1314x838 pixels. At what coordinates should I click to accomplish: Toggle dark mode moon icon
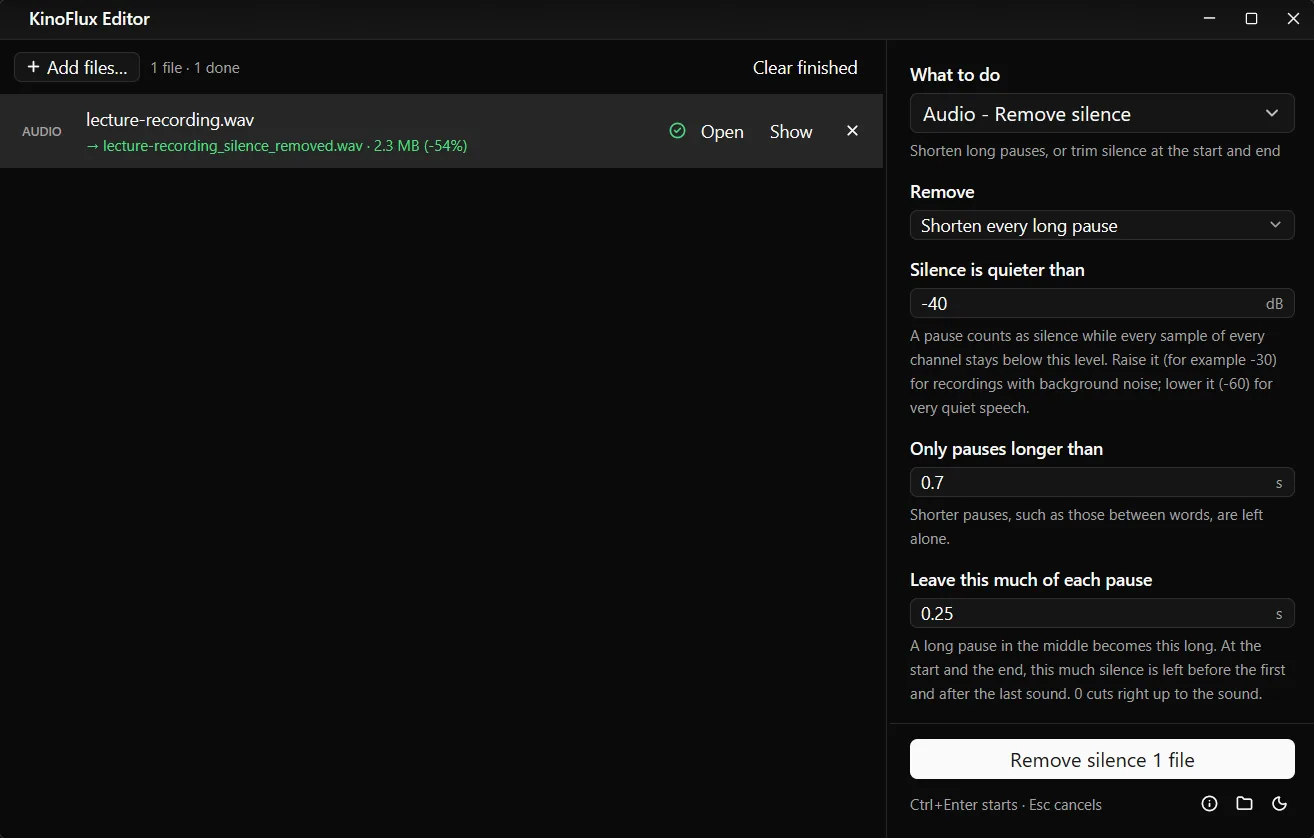1279,804
